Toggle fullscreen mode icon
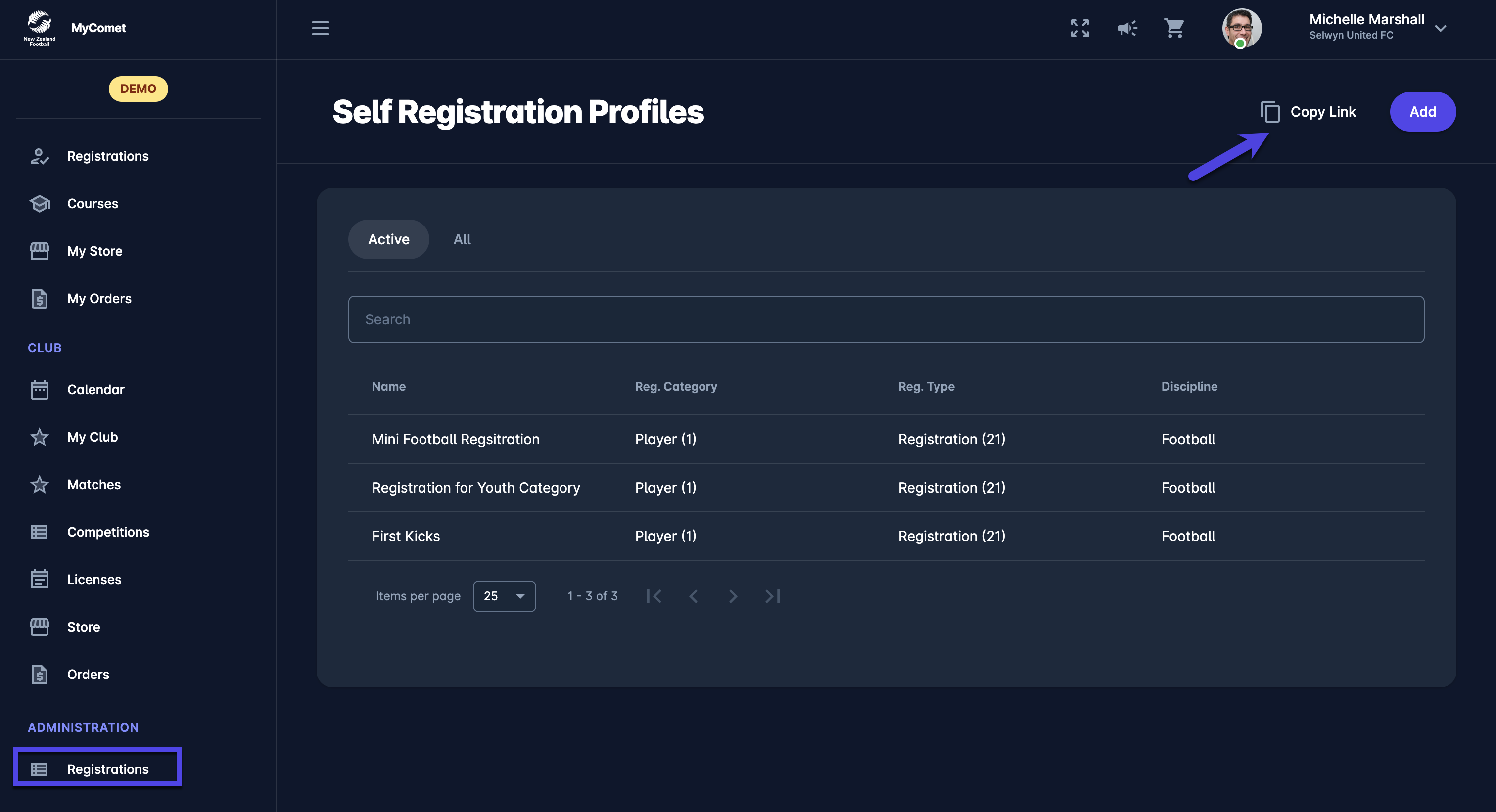Viewport: 1496px width, 812px height. pos(1079,28)
